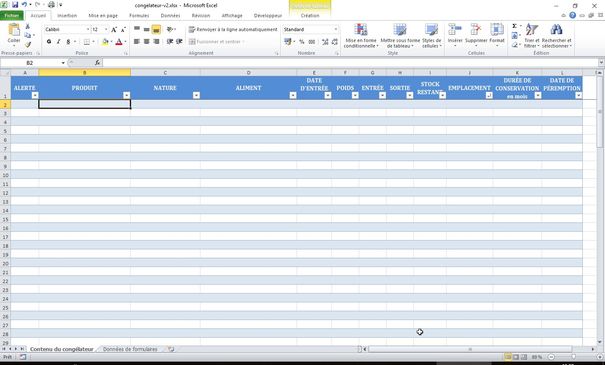Screen dimensions: 605x365
Task: Open filter dropdown for EMPLACEMENT column
Action: [x=489, y=95]
